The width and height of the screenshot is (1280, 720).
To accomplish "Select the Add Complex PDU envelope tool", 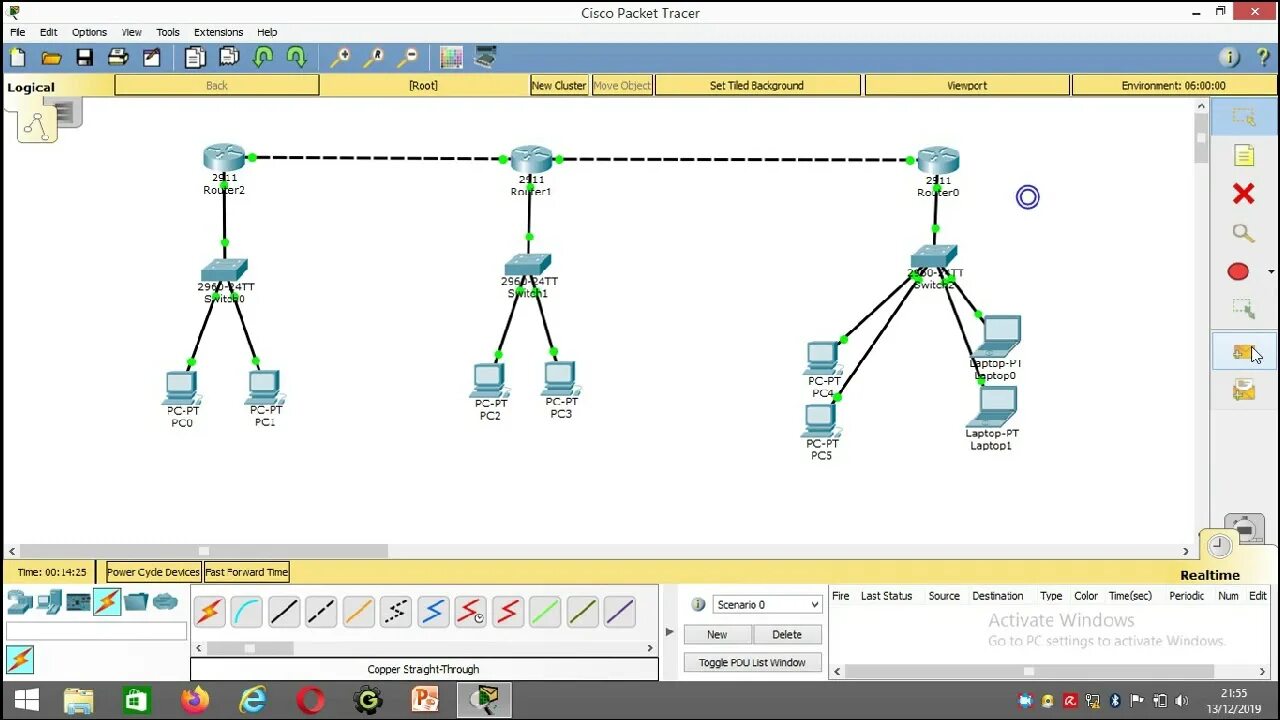I will [x=1243, y=390].
